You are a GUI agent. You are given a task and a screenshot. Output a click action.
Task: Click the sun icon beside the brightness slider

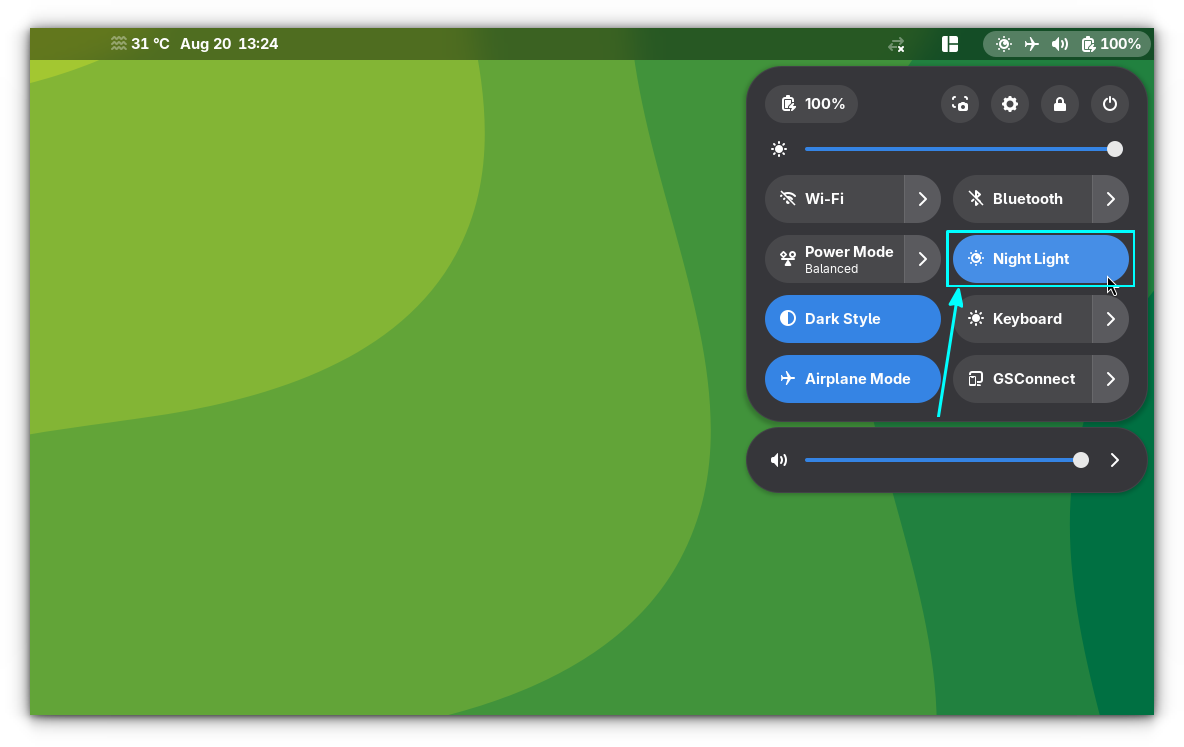tap(779, 149)
